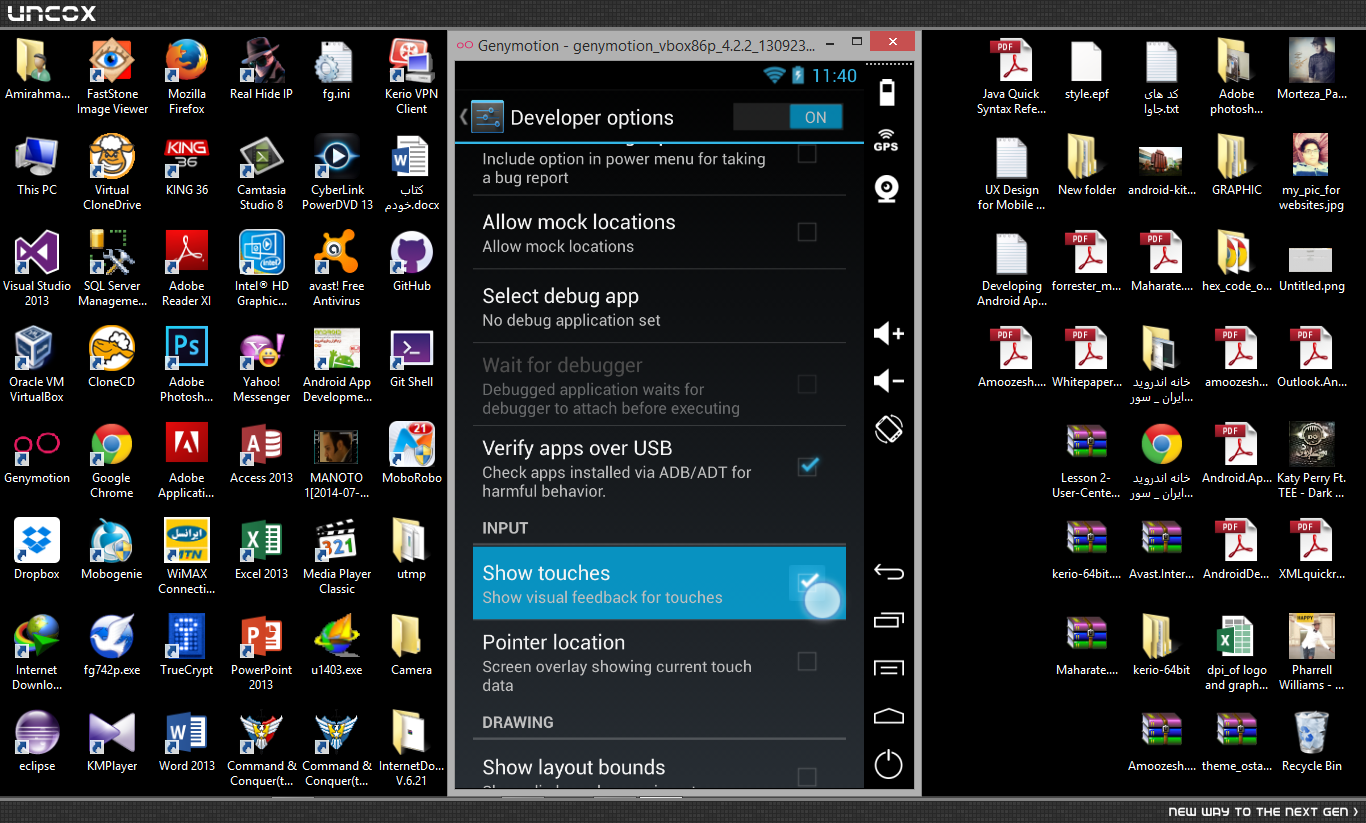Uncheck Verify apps over USB

[806, 466]
